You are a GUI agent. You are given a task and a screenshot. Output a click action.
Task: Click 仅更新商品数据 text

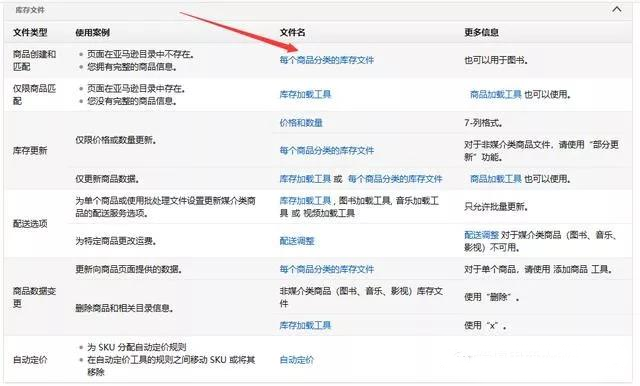tap(108, 179)
